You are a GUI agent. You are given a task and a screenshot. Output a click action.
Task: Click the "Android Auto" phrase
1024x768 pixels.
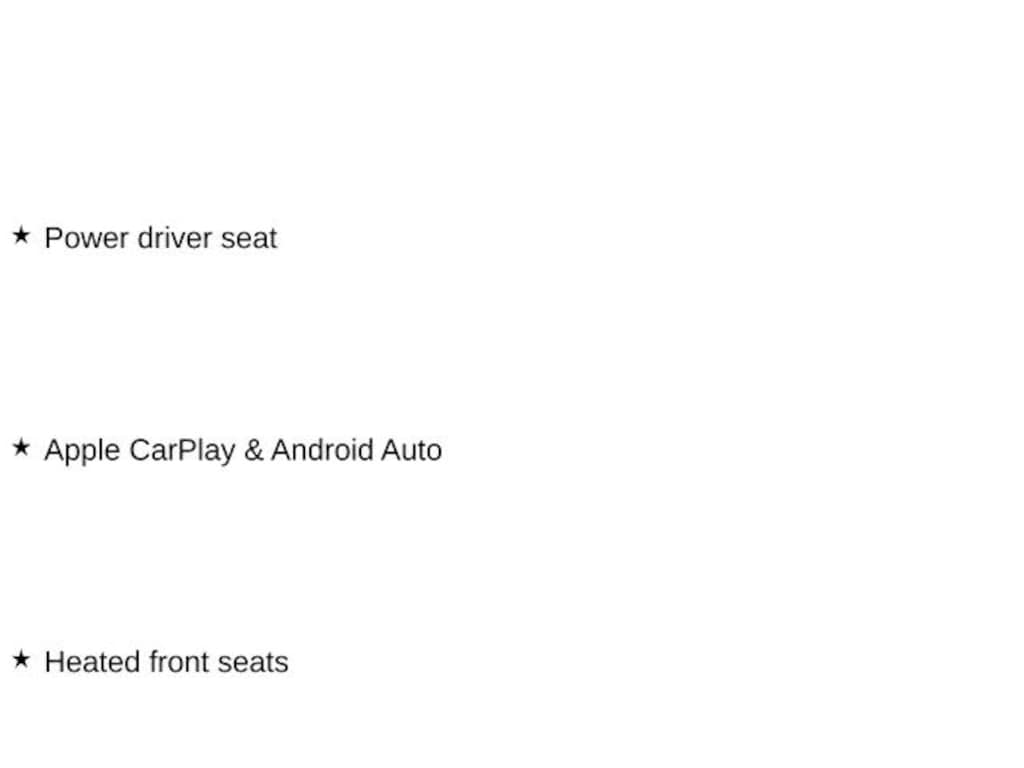(357, 450)
